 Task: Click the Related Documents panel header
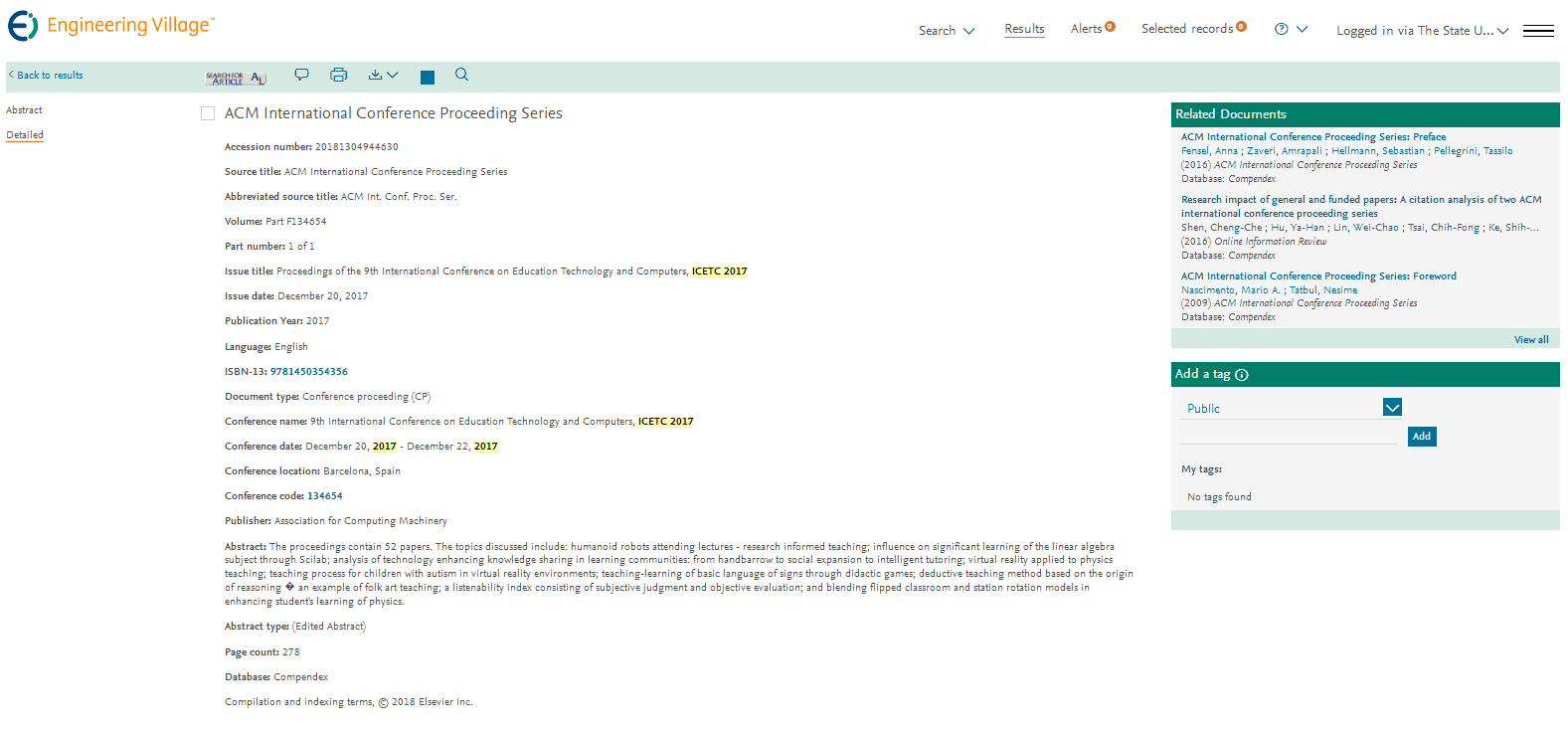[1365, 114]
